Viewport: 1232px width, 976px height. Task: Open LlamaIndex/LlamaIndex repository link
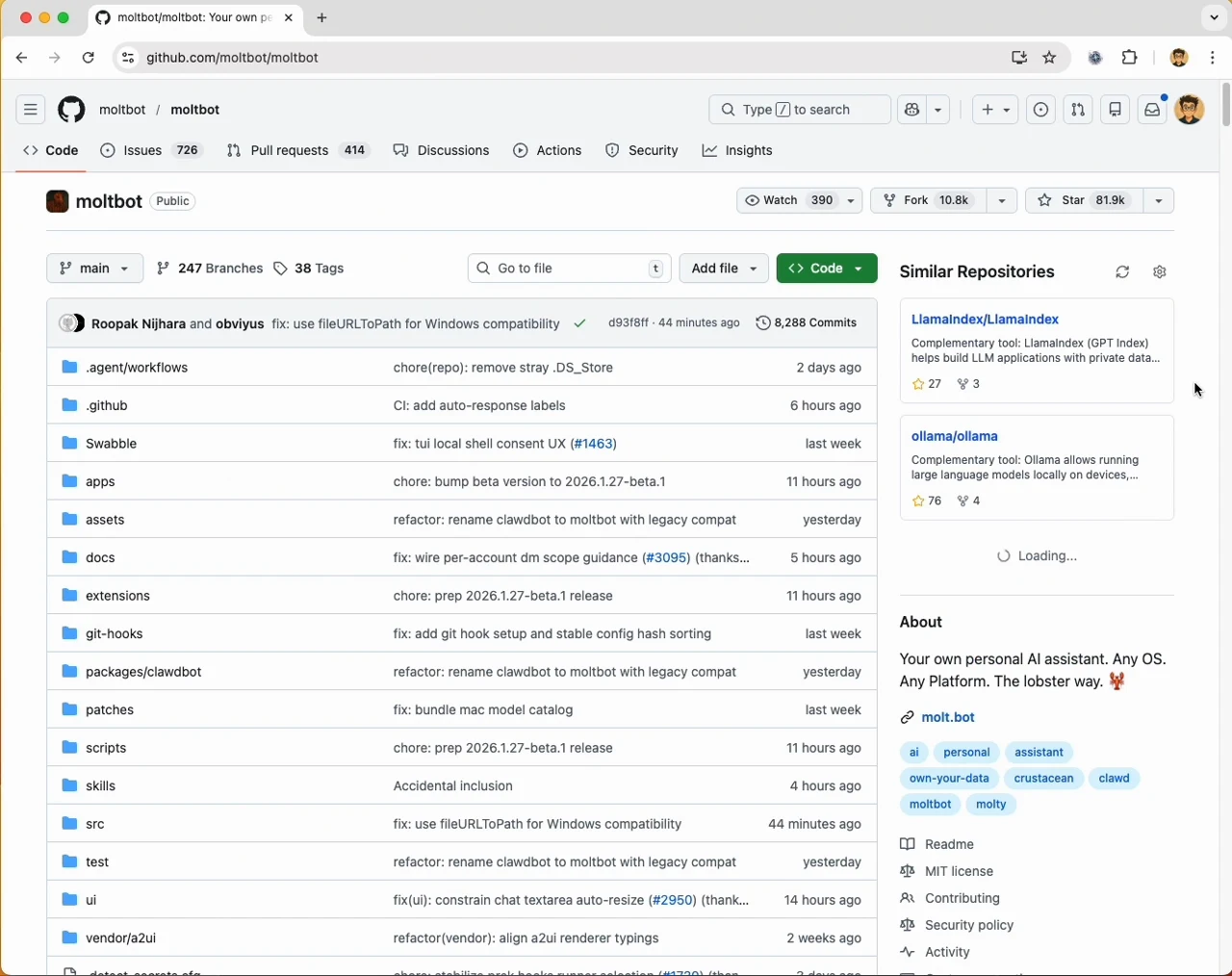[985, 320]
